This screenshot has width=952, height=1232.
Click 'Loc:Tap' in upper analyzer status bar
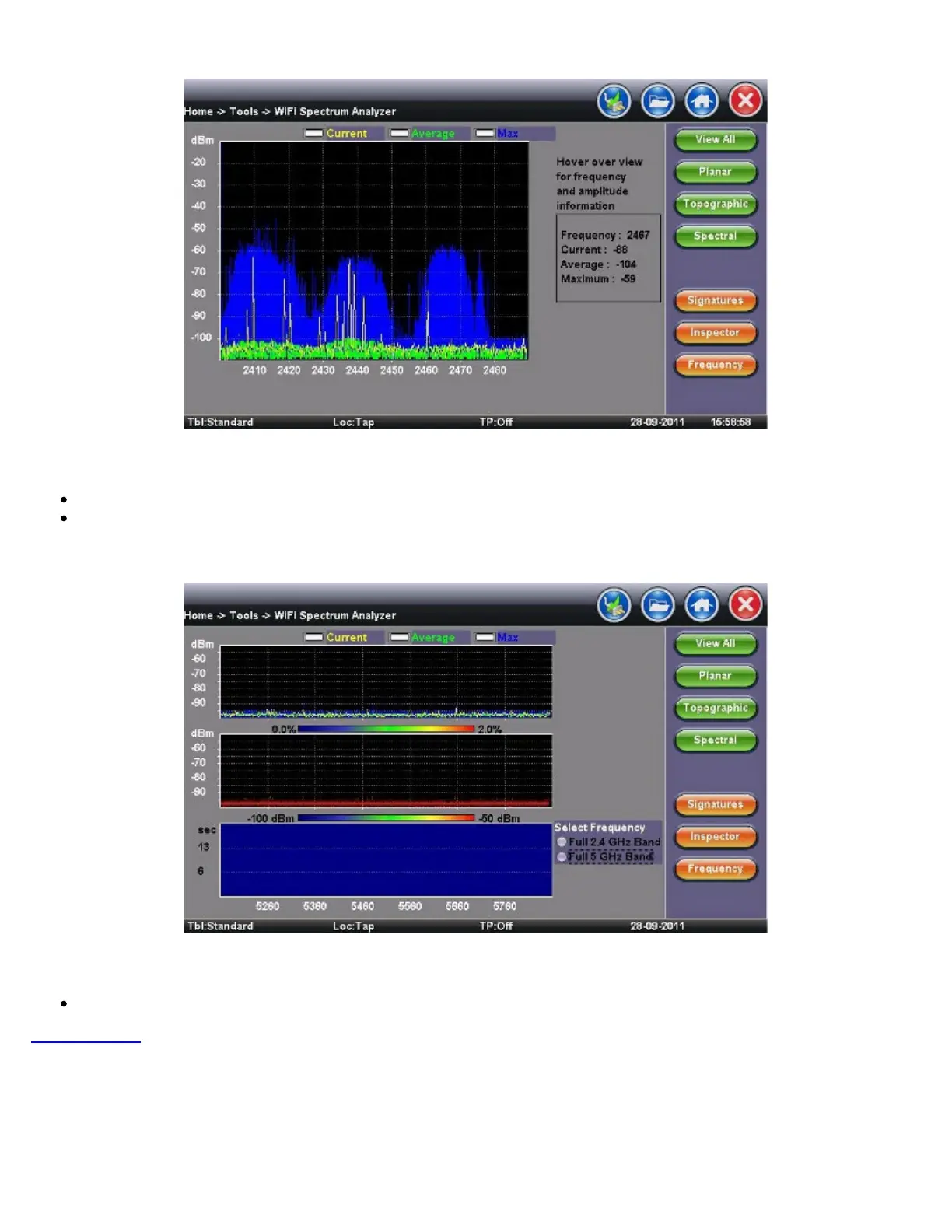[x=354, y=422]
